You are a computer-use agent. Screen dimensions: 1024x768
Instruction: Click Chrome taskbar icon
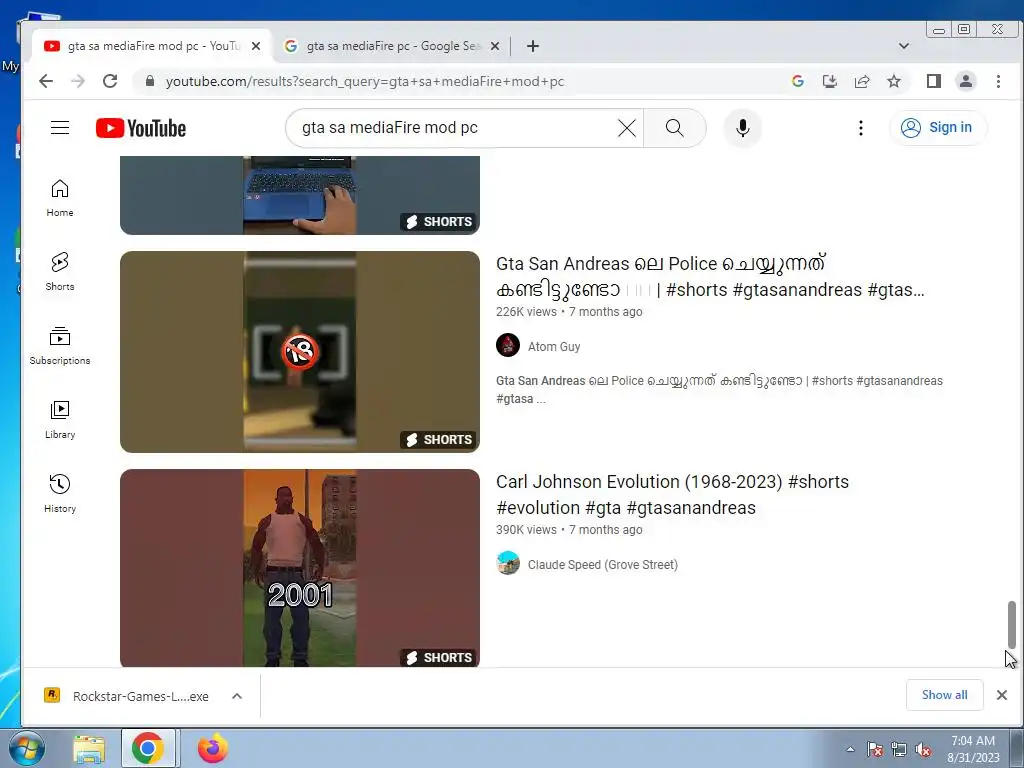[x=148, y=748]
